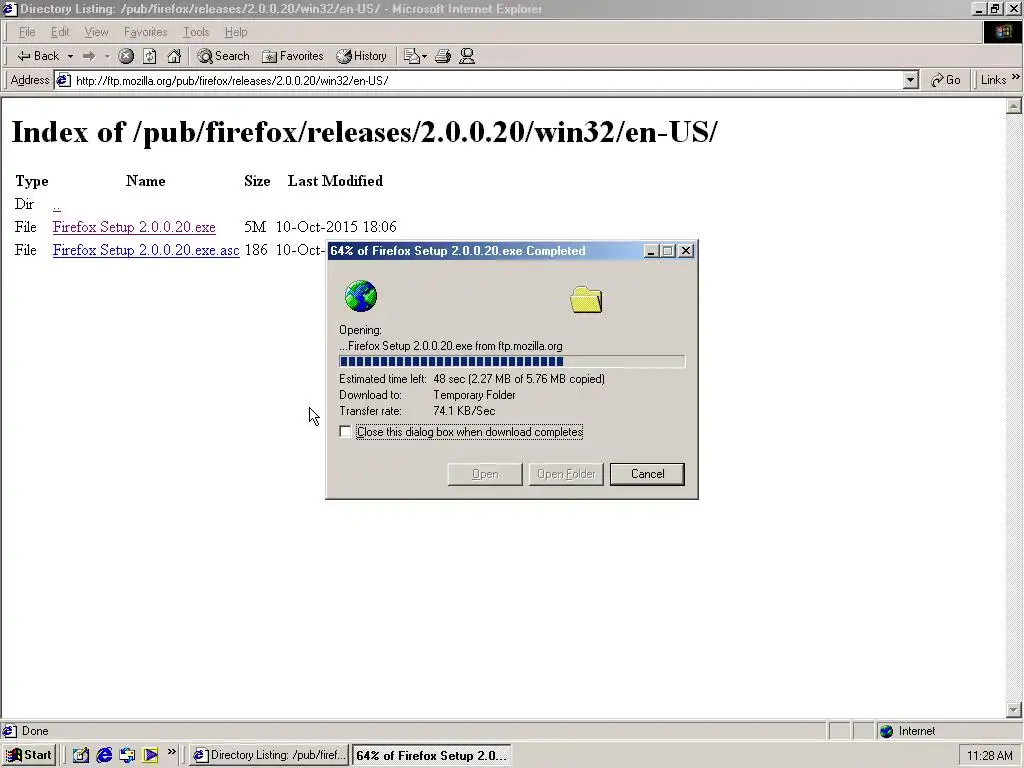
Task: Open the parent directory '..' link
Action: click(57, 204)
